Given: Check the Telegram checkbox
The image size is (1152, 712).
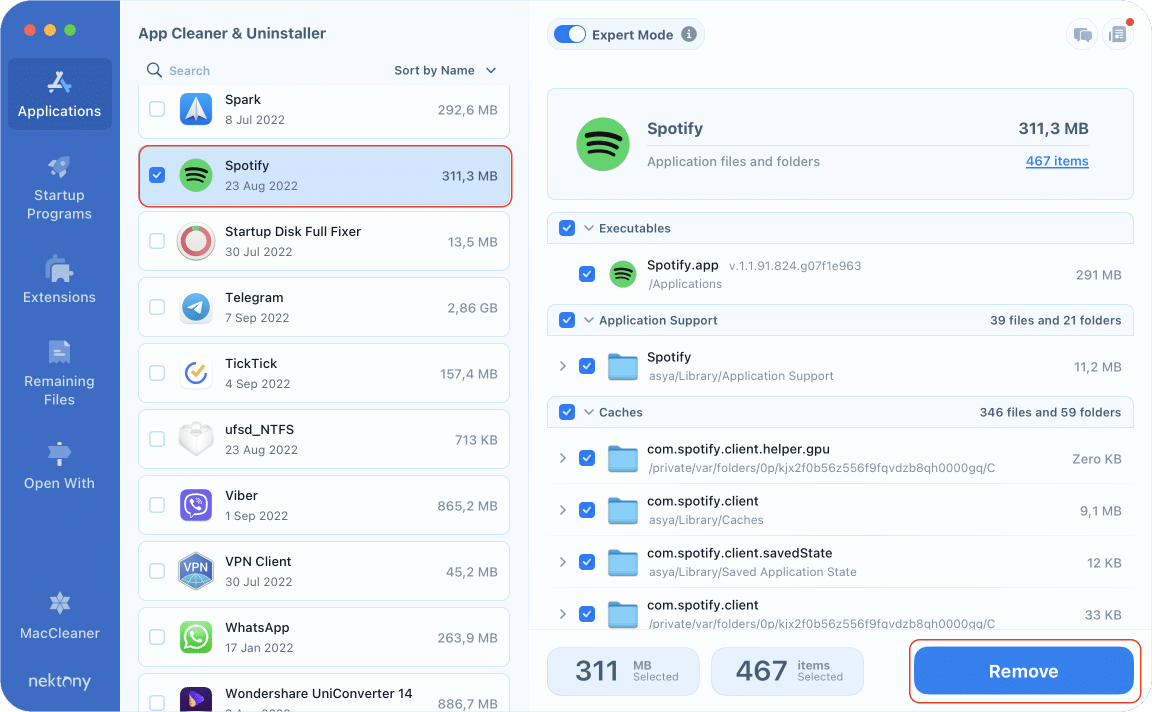Looking at the screenshot, I should click(157, 307).
